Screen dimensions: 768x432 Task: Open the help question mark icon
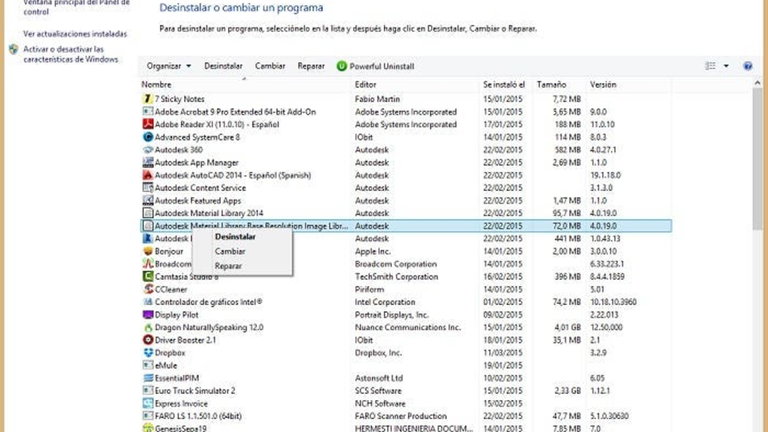click(747, 66)
